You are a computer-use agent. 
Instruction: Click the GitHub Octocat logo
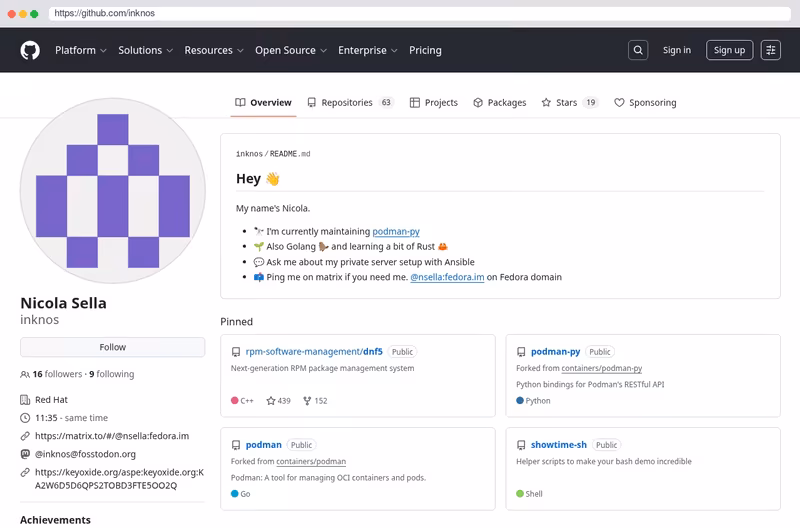pyautogui.click(x=30, y=51)
